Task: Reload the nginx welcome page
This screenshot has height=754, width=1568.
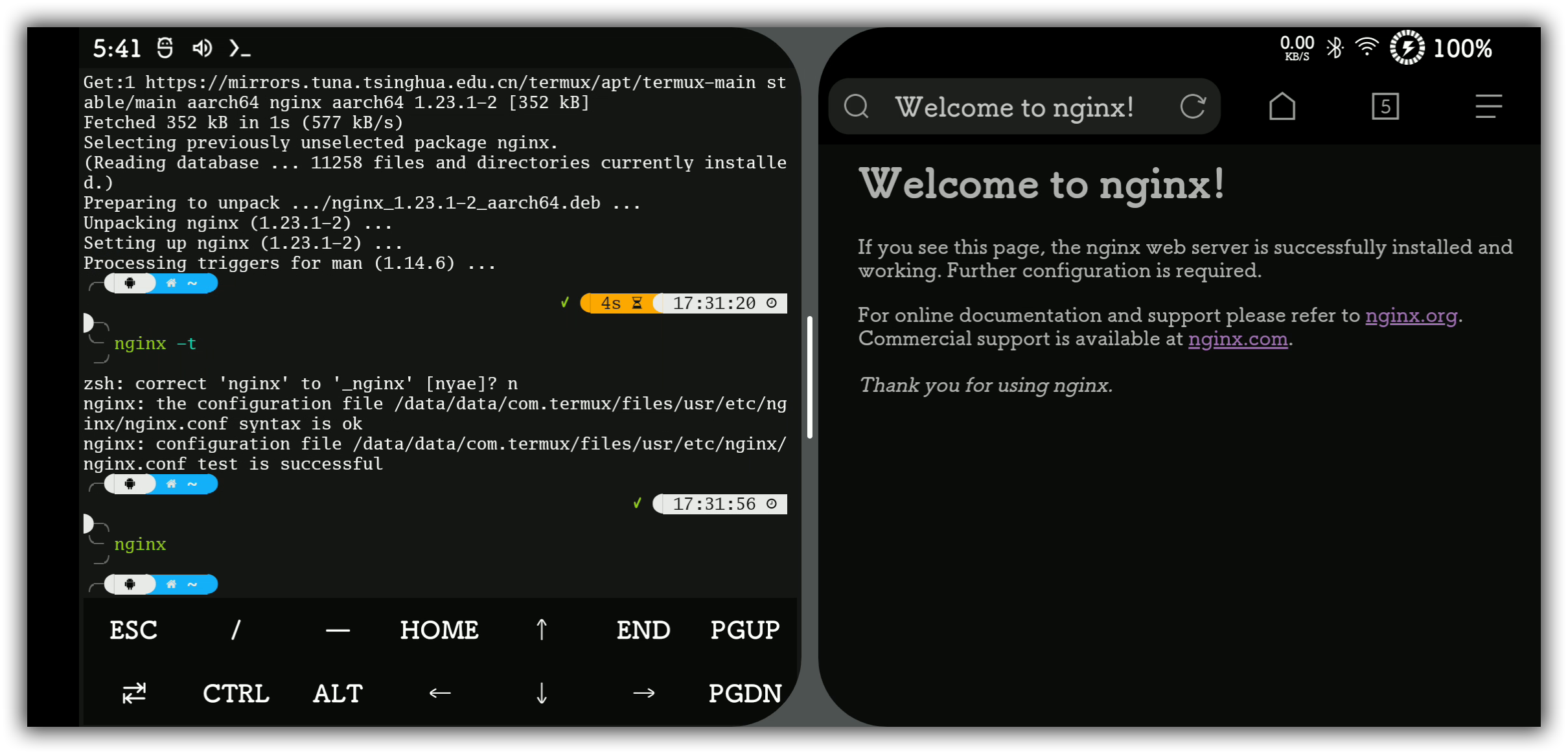Action: pos(1192,106)
